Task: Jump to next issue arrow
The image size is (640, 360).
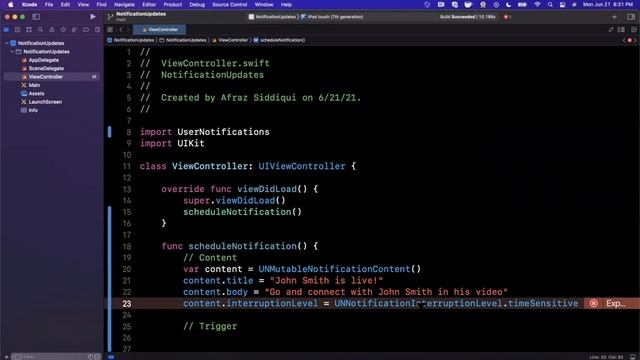Action: pyautogui.click(x=636, y=40)
